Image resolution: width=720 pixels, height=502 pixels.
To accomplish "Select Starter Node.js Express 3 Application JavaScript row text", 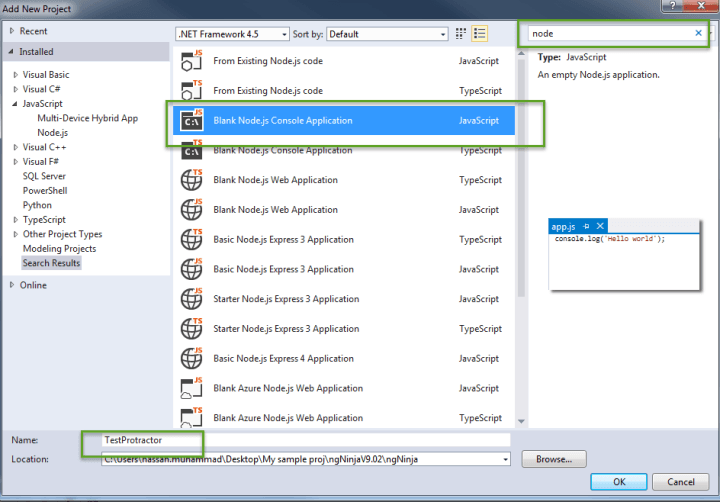I will (286, 299).
